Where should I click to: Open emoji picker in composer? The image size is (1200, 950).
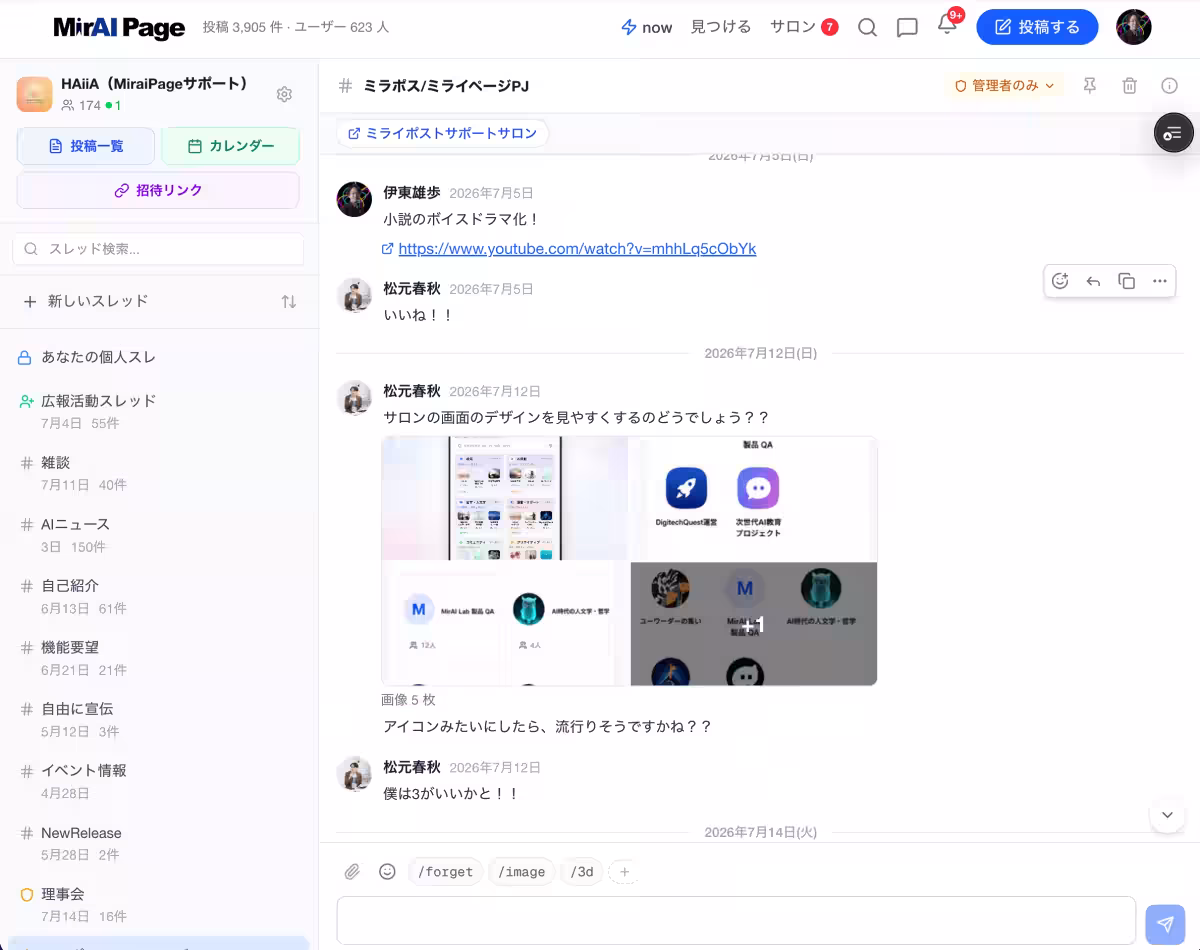pyautogui.click(x=387, y=872)
